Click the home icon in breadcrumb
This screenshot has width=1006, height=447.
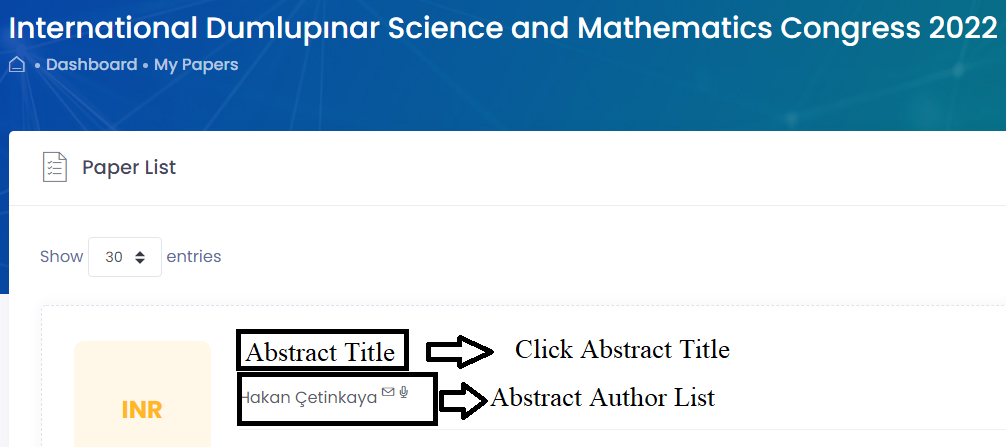pyautogui.click(x=17, y=65)
